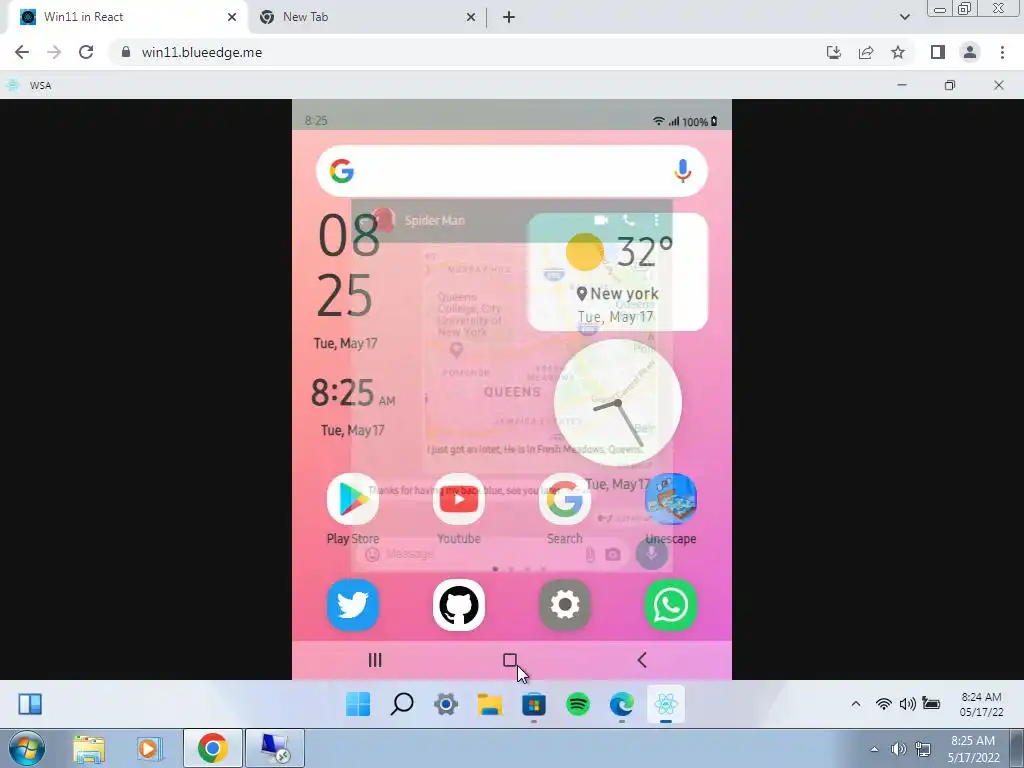
Task: Open the New york weather widget
Action: click(617, 272)
